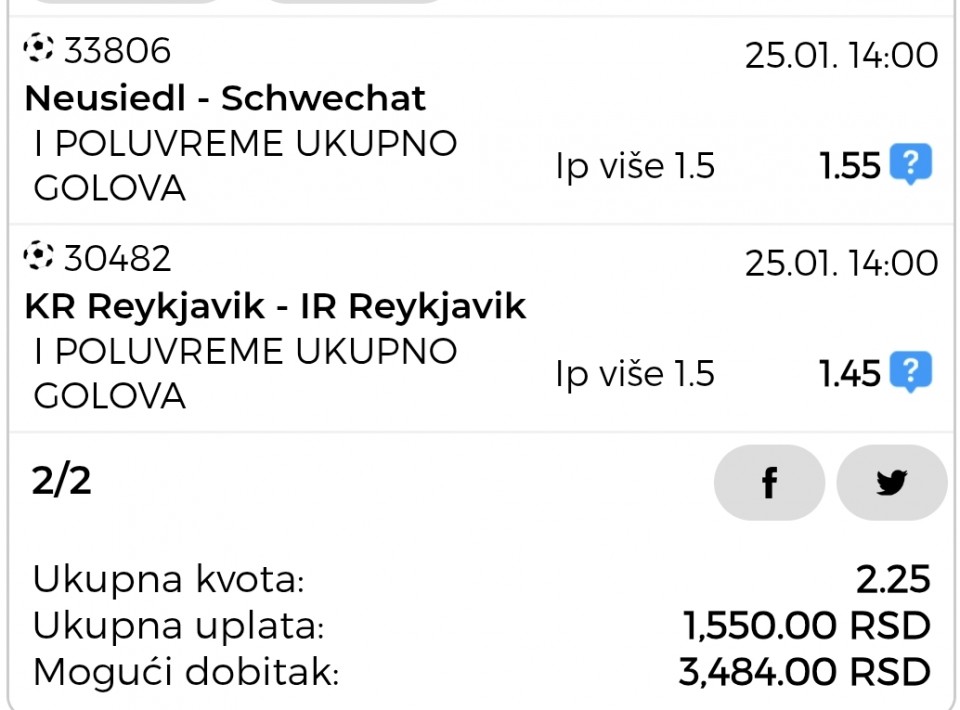Select match code 33806
Viewport: 960px width, 710px height.
pyautogui.click(x=118, y=50)
